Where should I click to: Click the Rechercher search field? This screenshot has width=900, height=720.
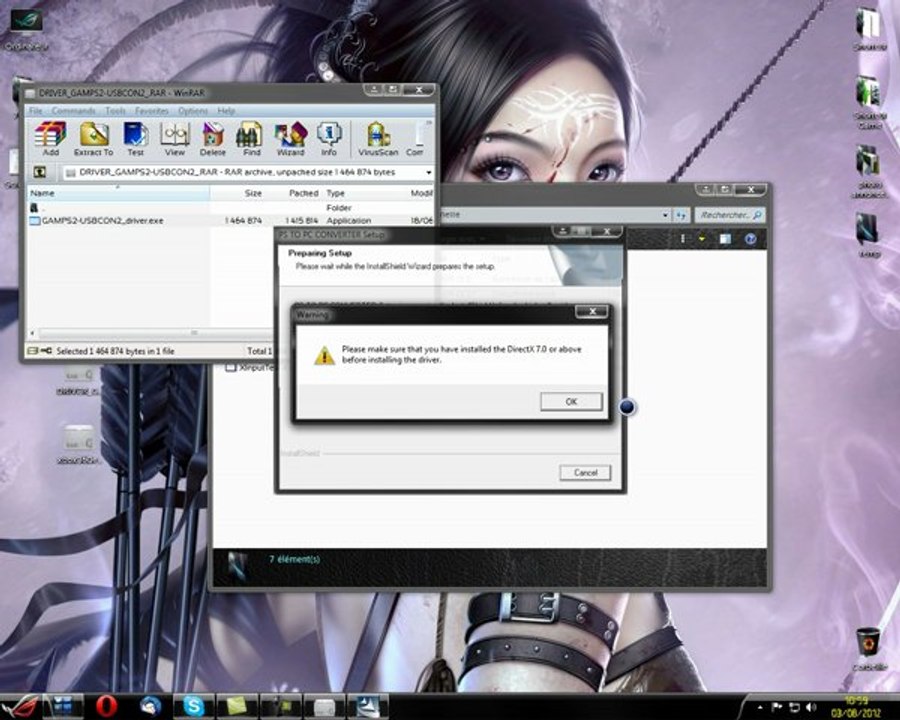click(730, 215)
